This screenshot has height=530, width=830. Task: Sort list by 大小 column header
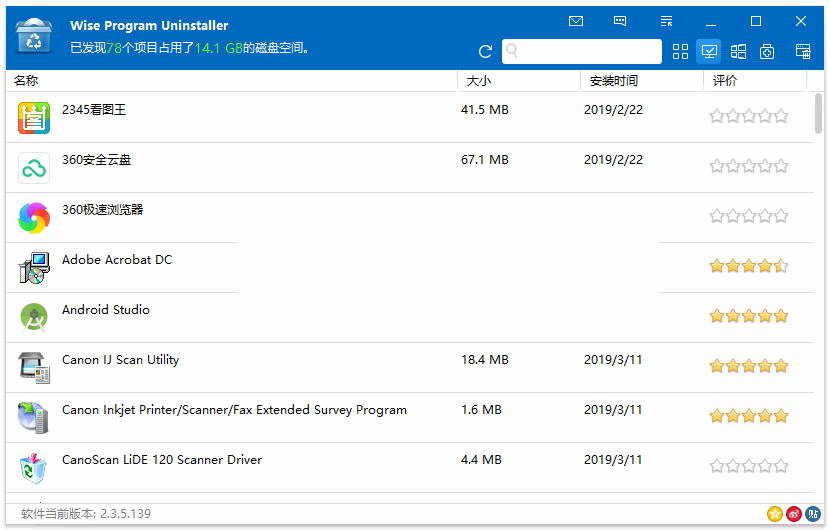[x=518, y=81]
